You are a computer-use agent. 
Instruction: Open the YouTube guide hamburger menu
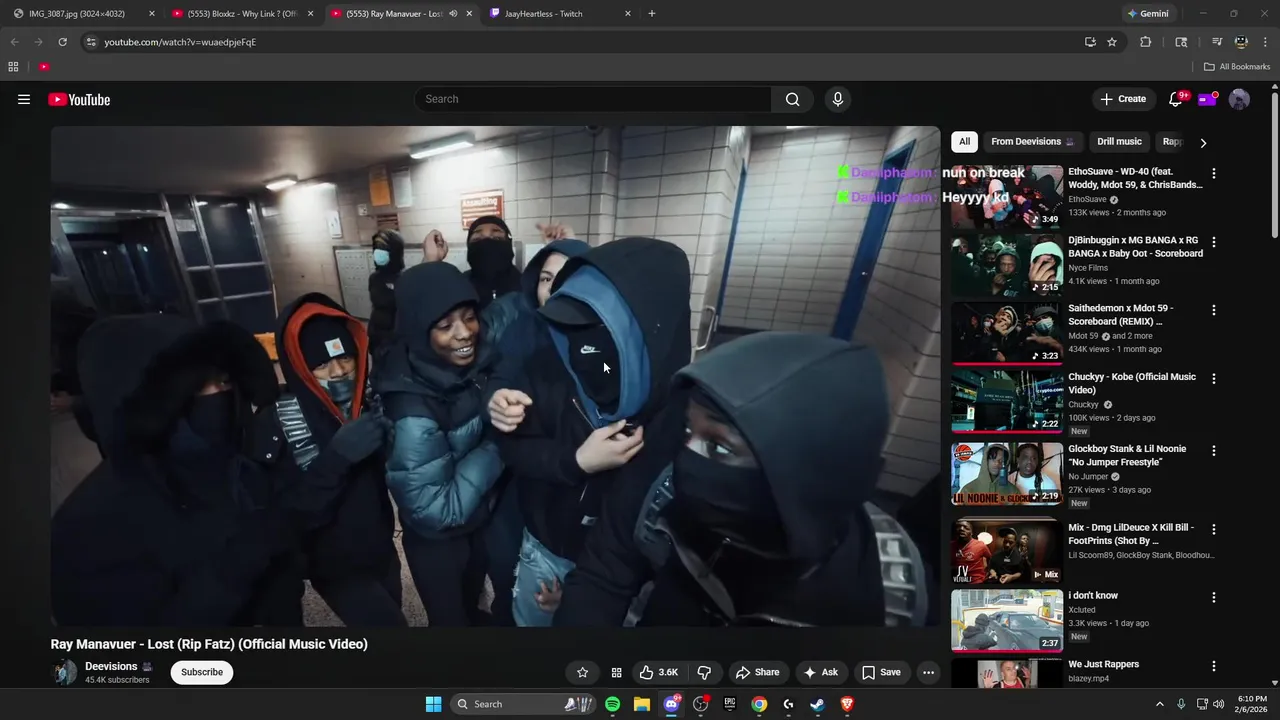(x=24, y=99)
